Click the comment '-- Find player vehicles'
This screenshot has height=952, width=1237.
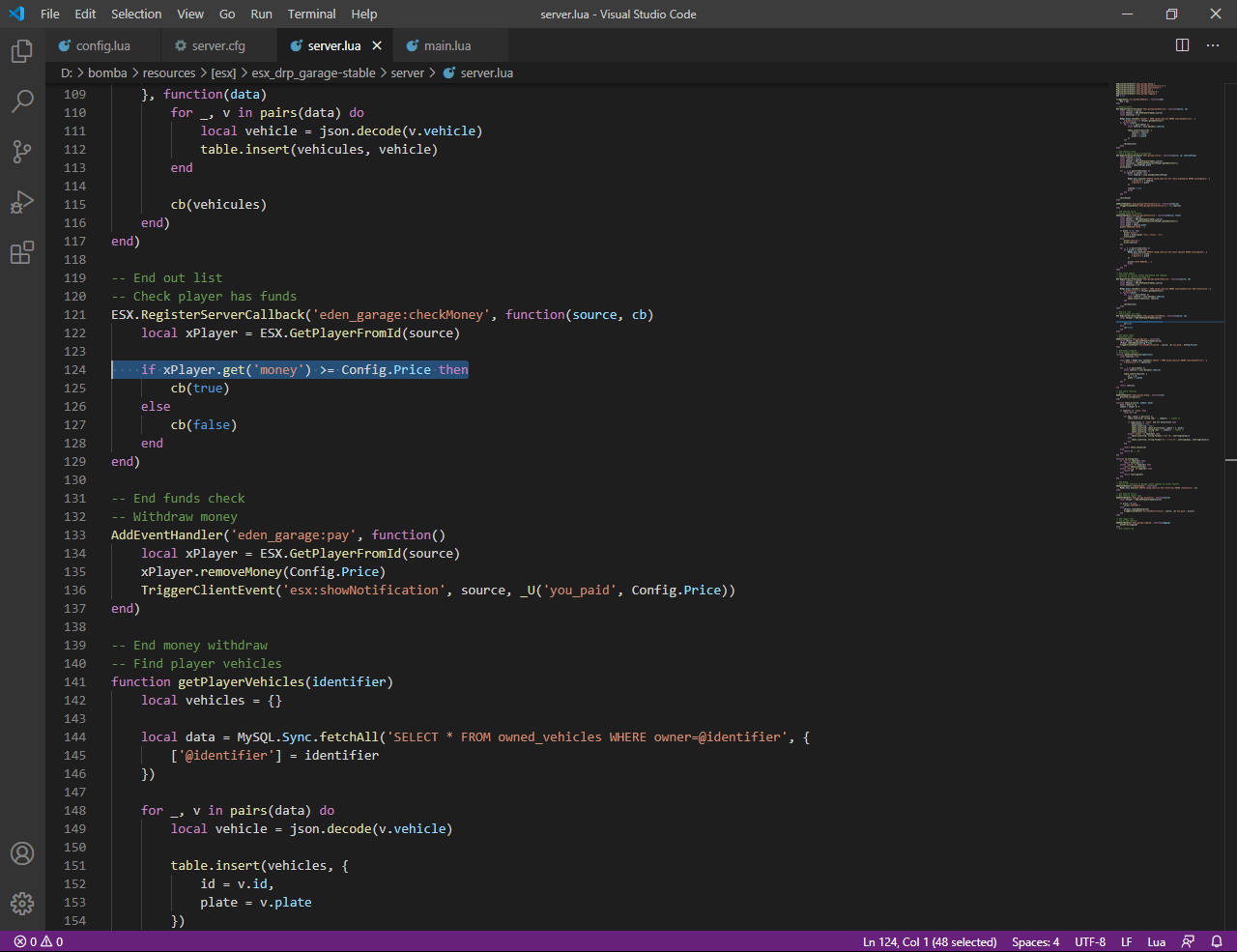(x=196, y=663)
